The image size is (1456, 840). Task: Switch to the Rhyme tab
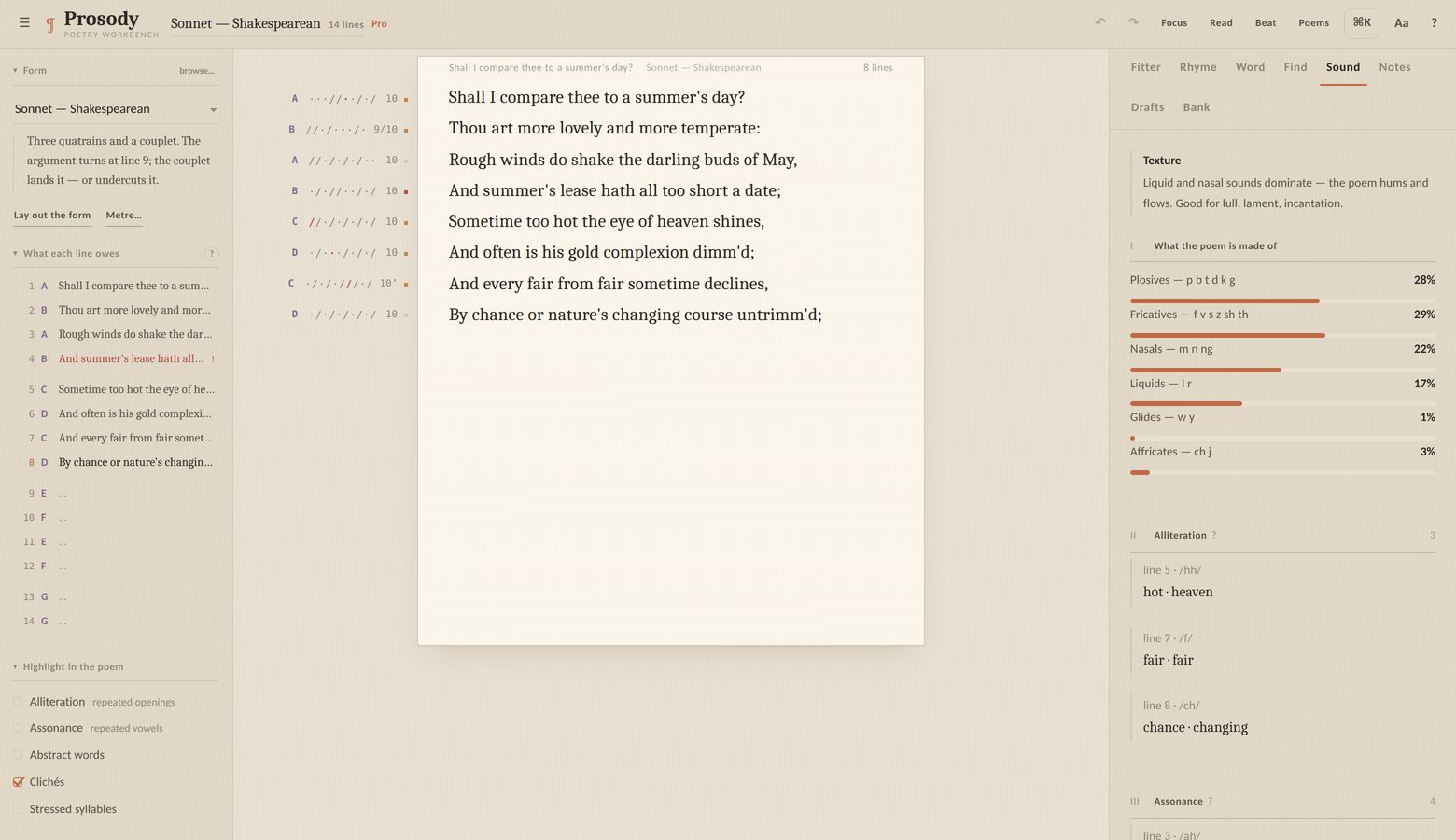(x=1197, y=67)
